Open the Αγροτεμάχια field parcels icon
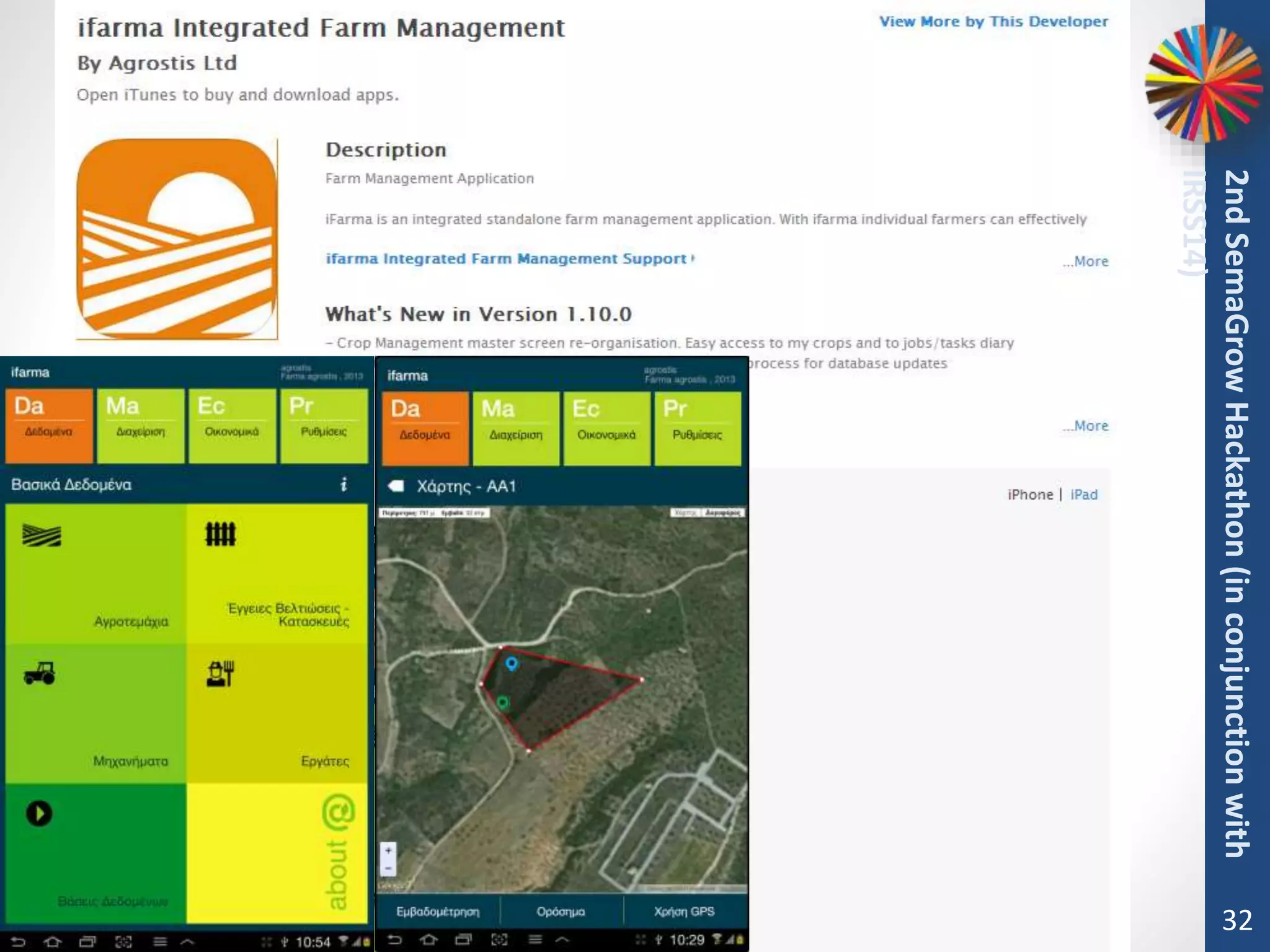The width and height of the screenshot is (1270, 952). click(42, 535)
